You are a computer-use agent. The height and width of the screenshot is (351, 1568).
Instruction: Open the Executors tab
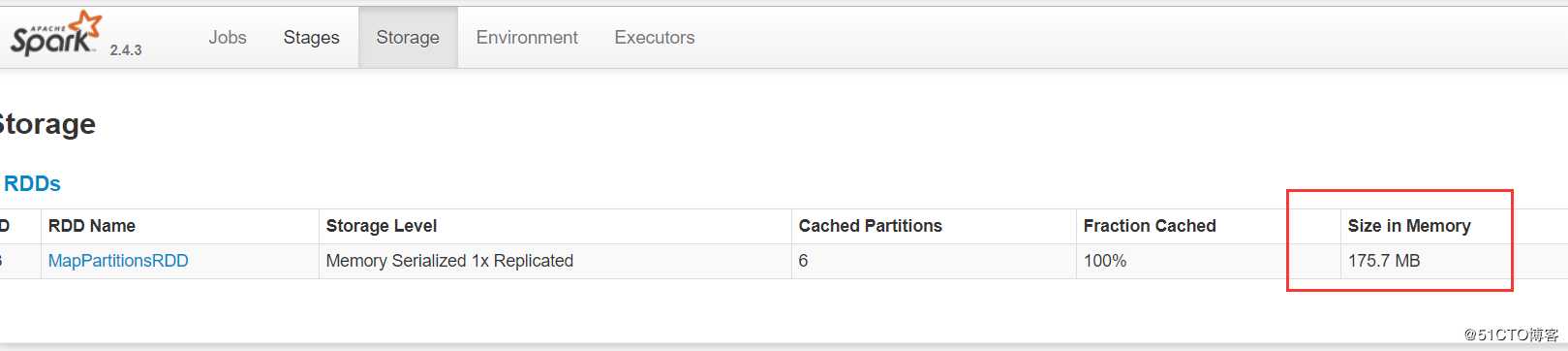coord(655,38)
